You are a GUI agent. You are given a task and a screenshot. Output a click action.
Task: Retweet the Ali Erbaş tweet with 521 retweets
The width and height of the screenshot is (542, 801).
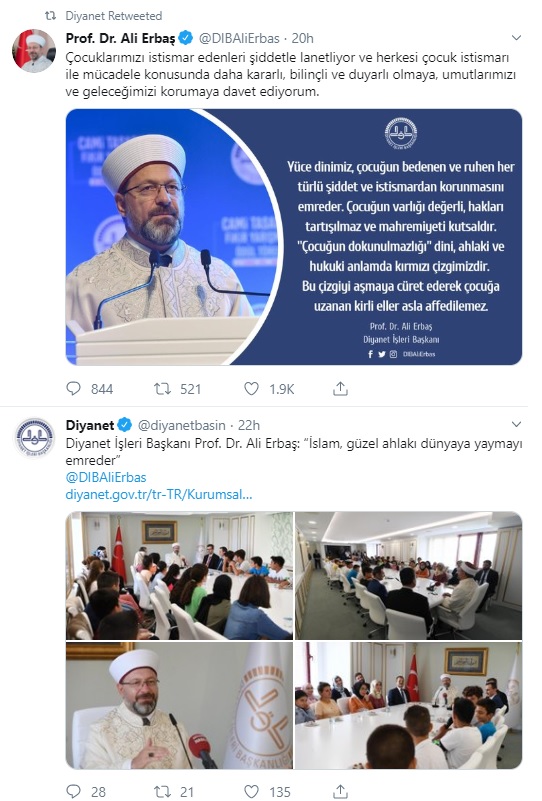(x=162, y=389)
